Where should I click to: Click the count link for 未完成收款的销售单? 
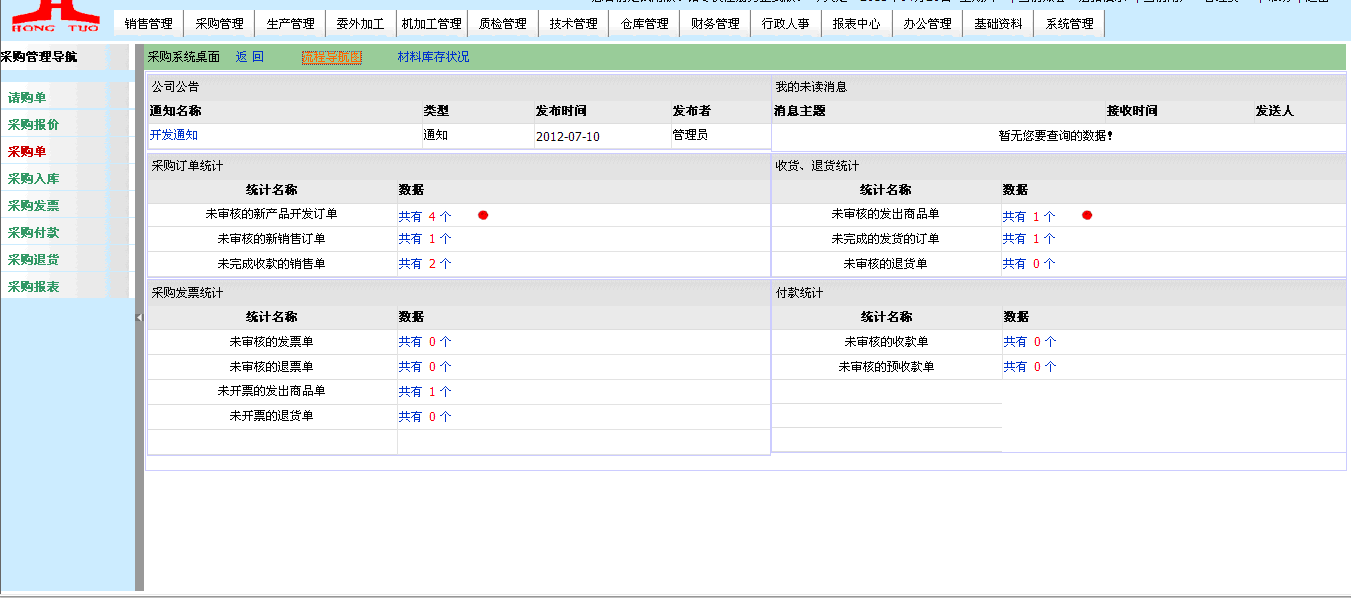tap(425, 264)
